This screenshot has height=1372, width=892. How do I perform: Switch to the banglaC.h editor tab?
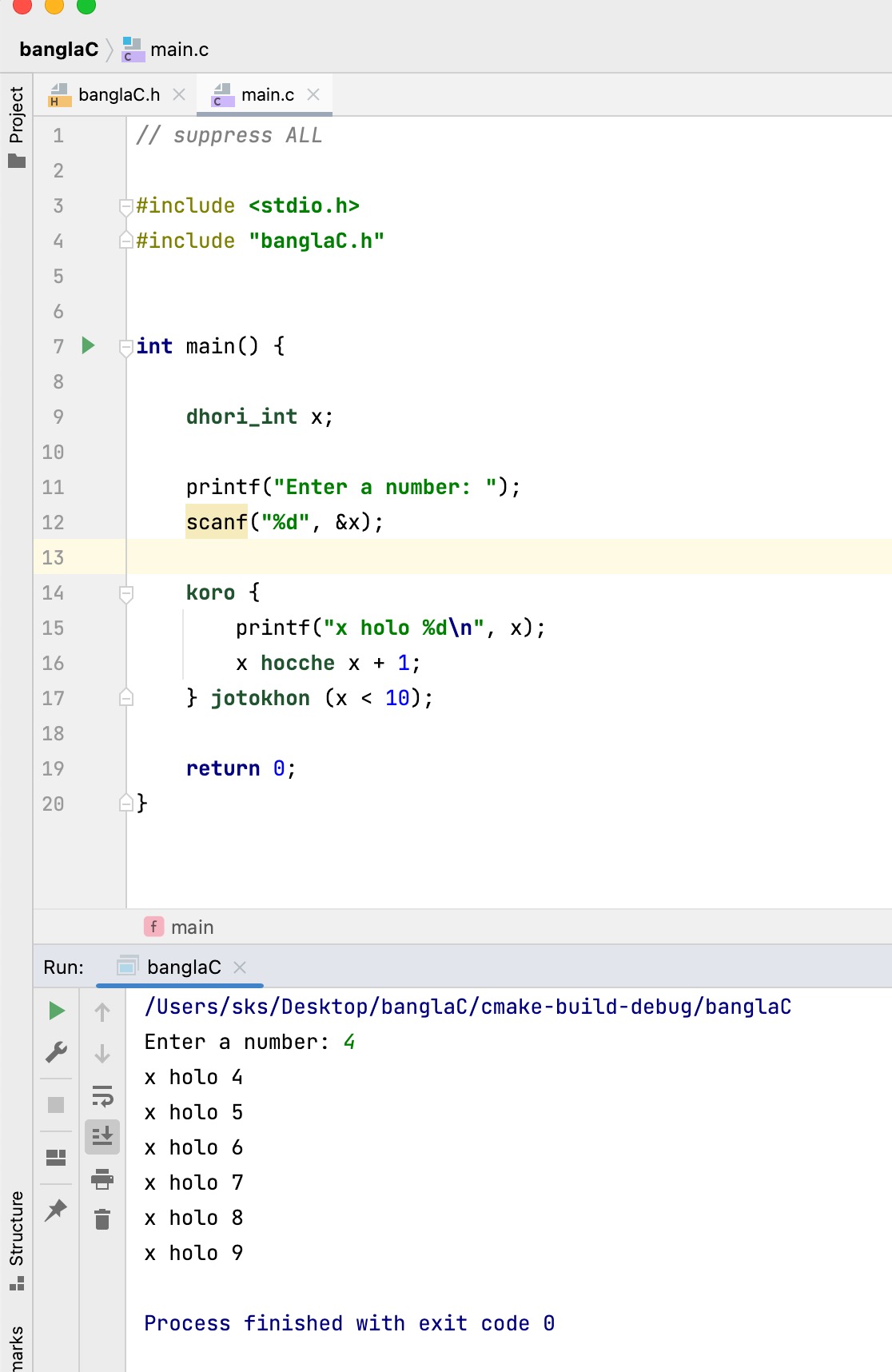[118, 94]
